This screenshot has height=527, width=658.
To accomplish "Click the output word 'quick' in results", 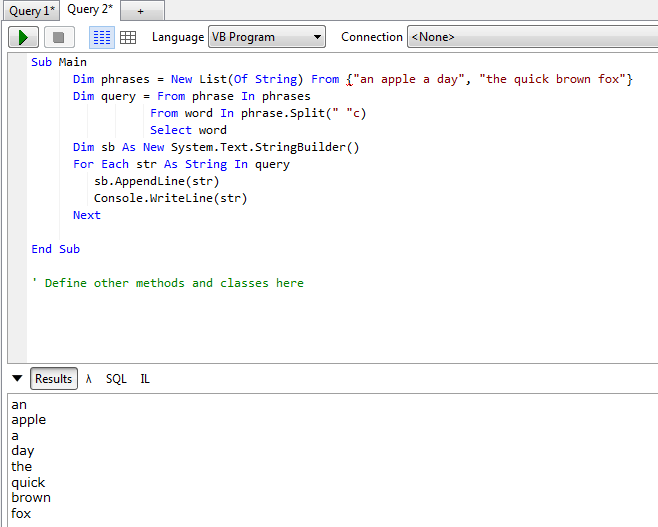I will pos(28,483).
